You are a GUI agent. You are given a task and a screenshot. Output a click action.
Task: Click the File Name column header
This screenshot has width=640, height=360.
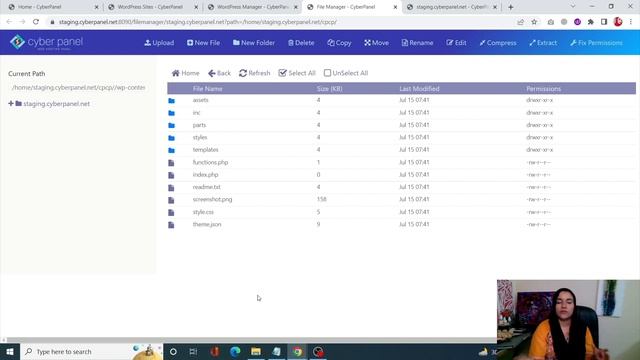[207, 89]
